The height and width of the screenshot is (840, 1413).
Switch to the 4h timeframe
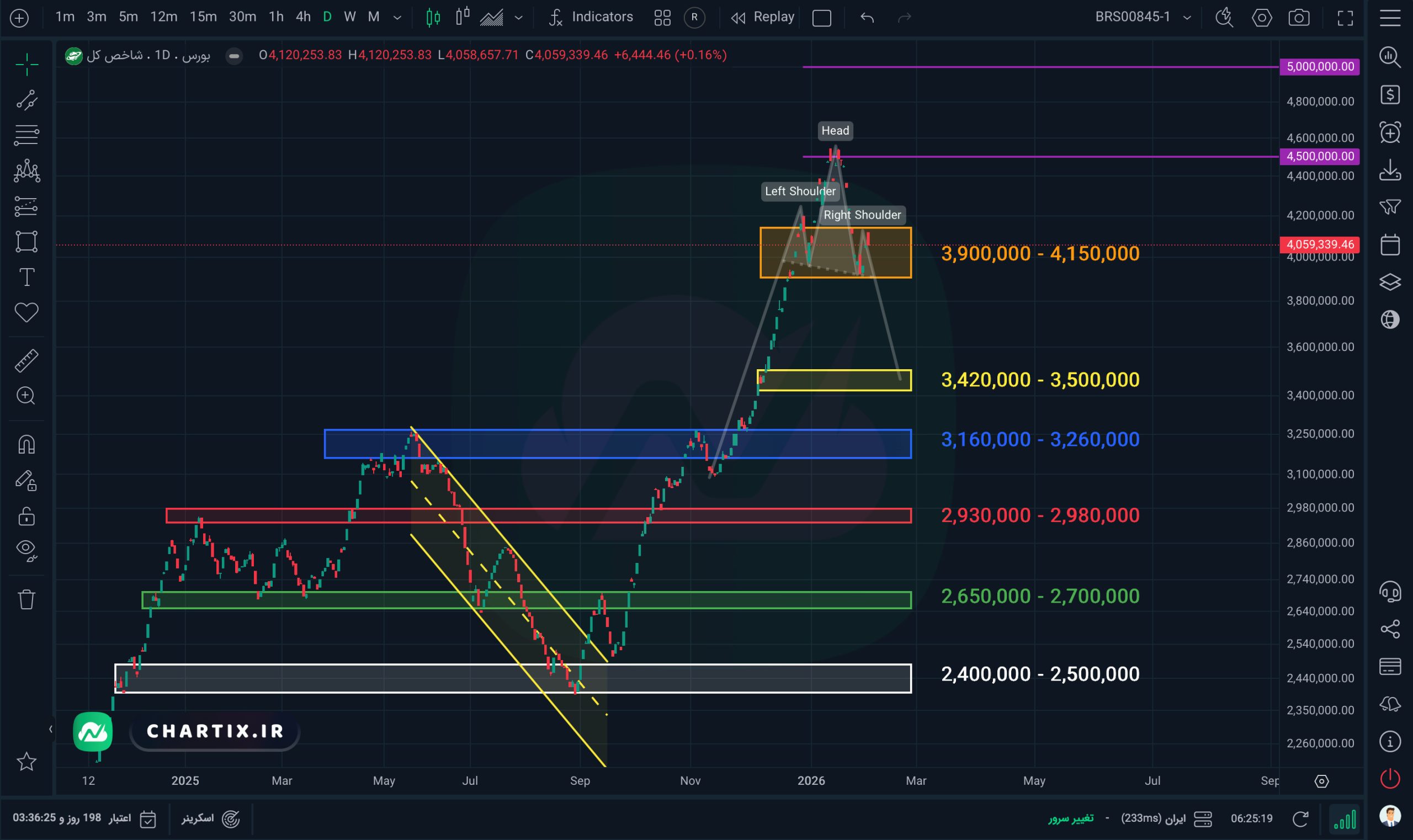303,17
